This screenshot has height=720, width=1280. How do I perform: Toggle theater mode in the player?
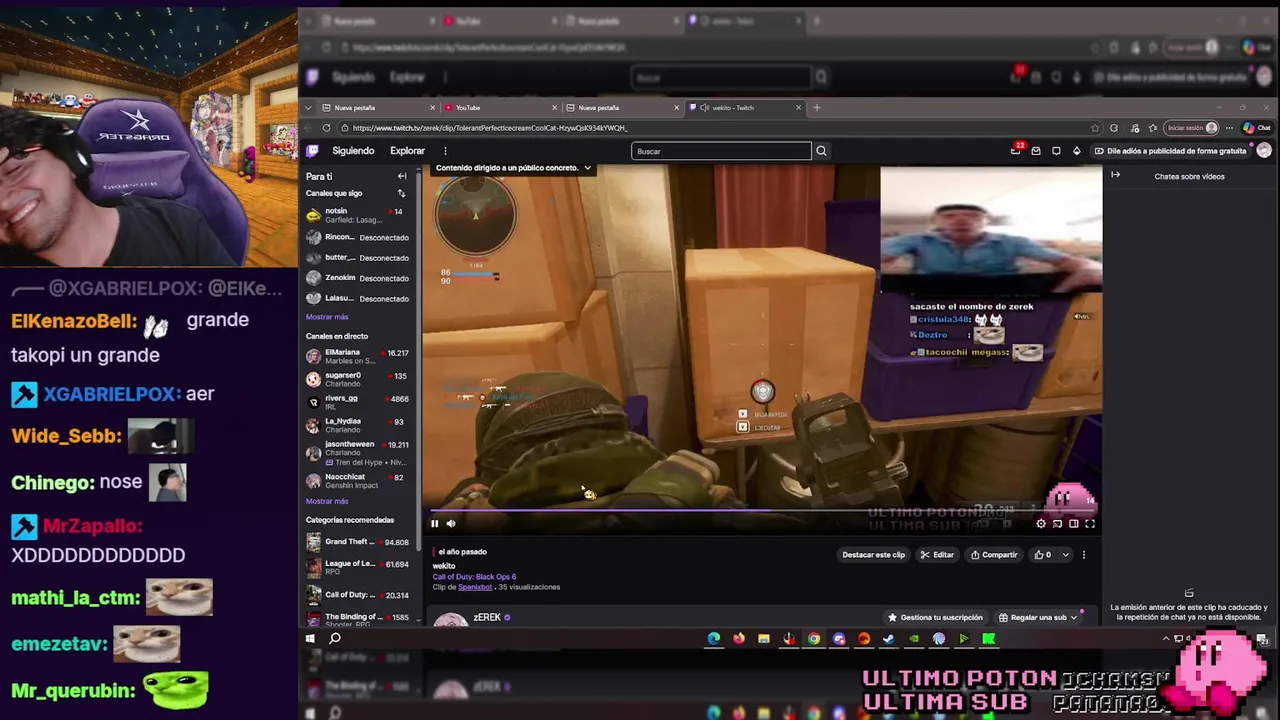click(x=1073, y=523)
